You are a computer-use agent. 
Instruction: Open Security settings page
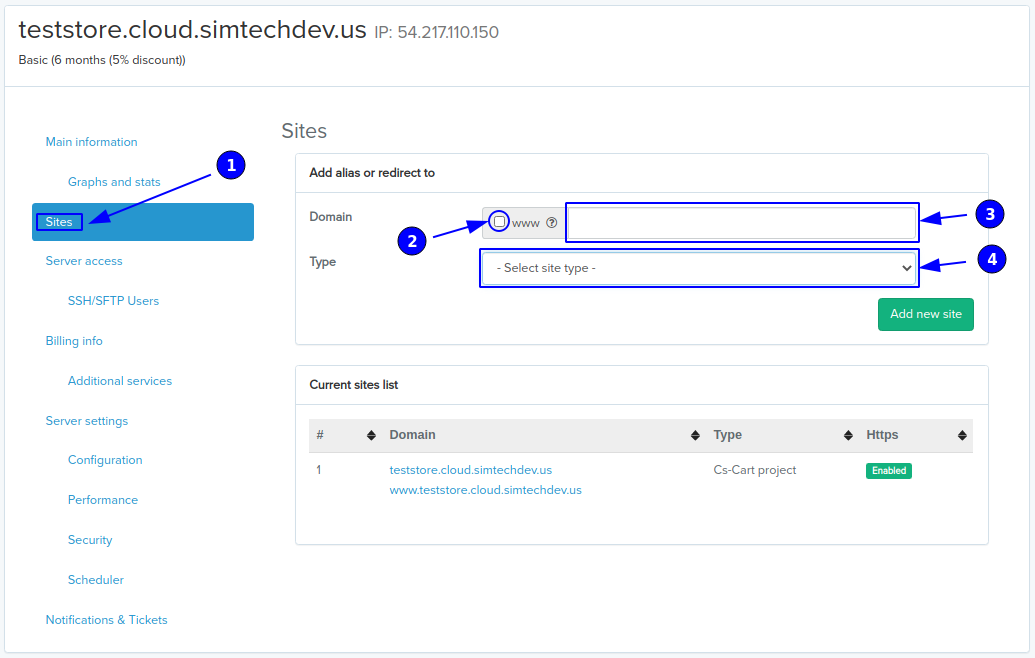click(90, 540)
